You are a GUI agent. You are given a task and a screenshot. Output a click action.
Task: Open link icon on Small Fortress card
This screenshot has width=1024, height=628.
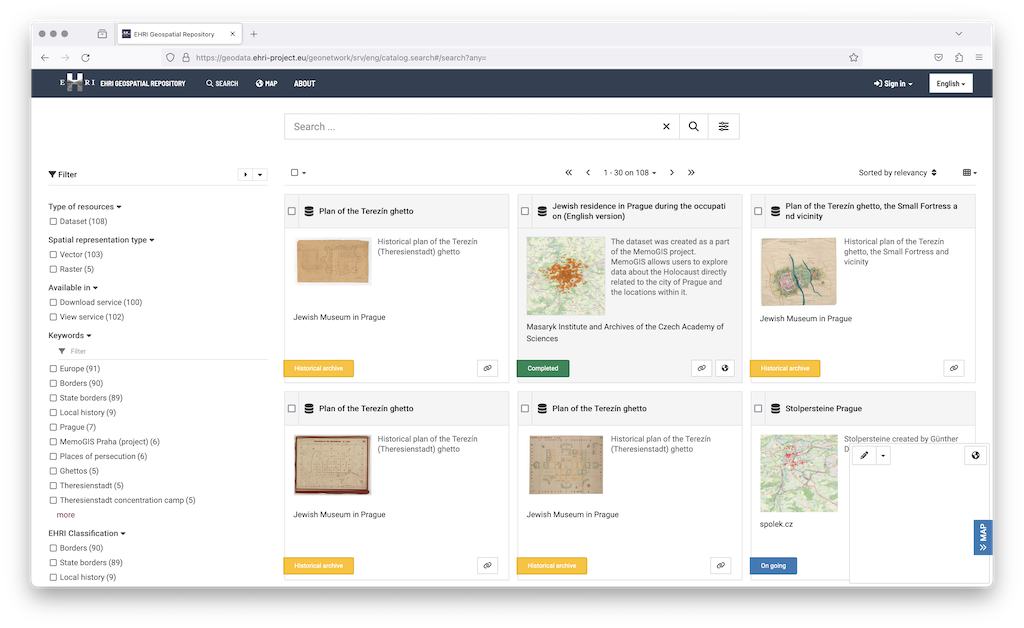point(954,368)
